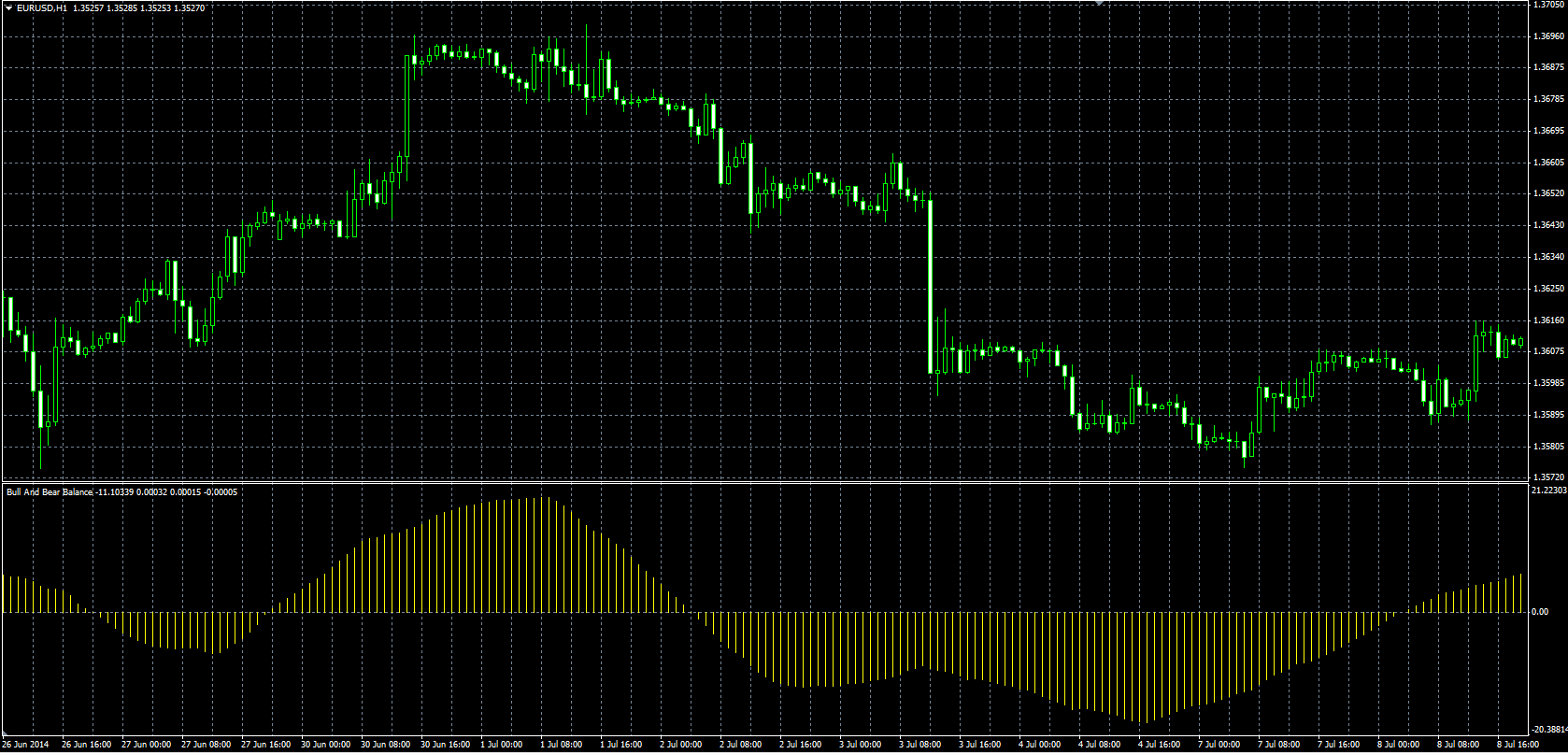This screenshot has height=754, width=1568.
Task: Click the 8 Jul 08:00 time label
Action: click(1459, 745)
